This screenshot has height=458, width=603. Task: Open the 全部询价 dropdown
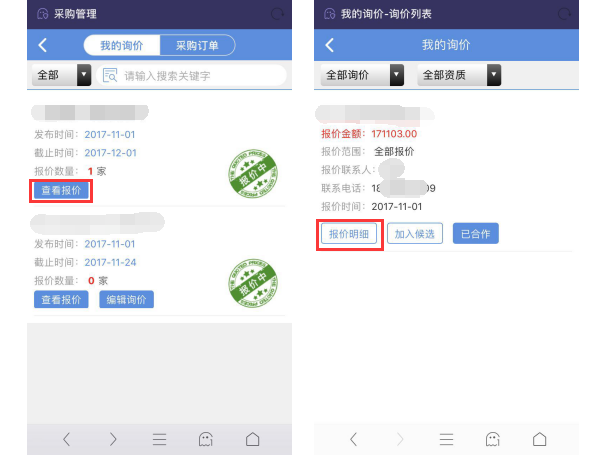click(x=362, y=75)
